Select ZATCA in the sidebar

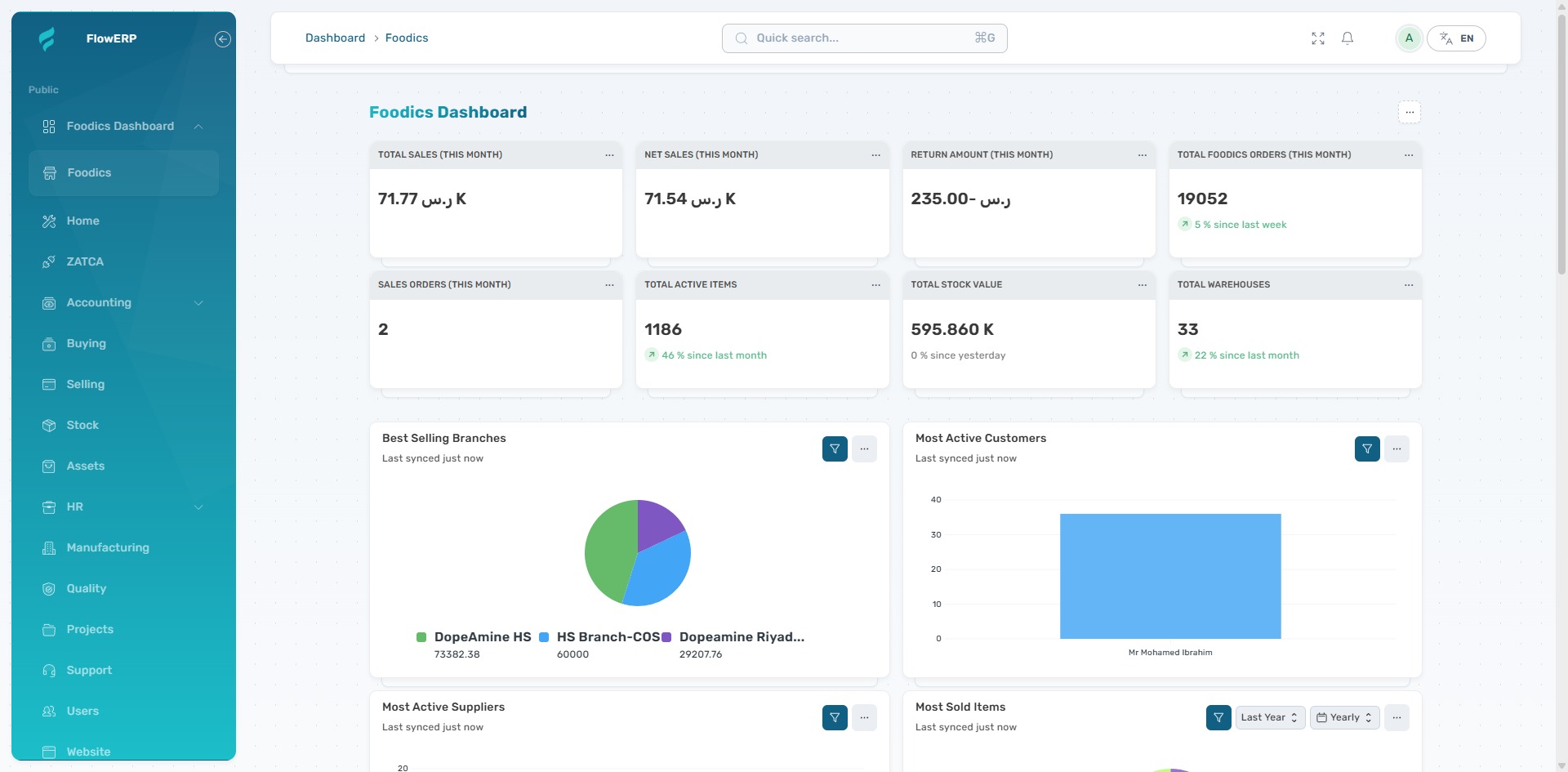point(84,261)
